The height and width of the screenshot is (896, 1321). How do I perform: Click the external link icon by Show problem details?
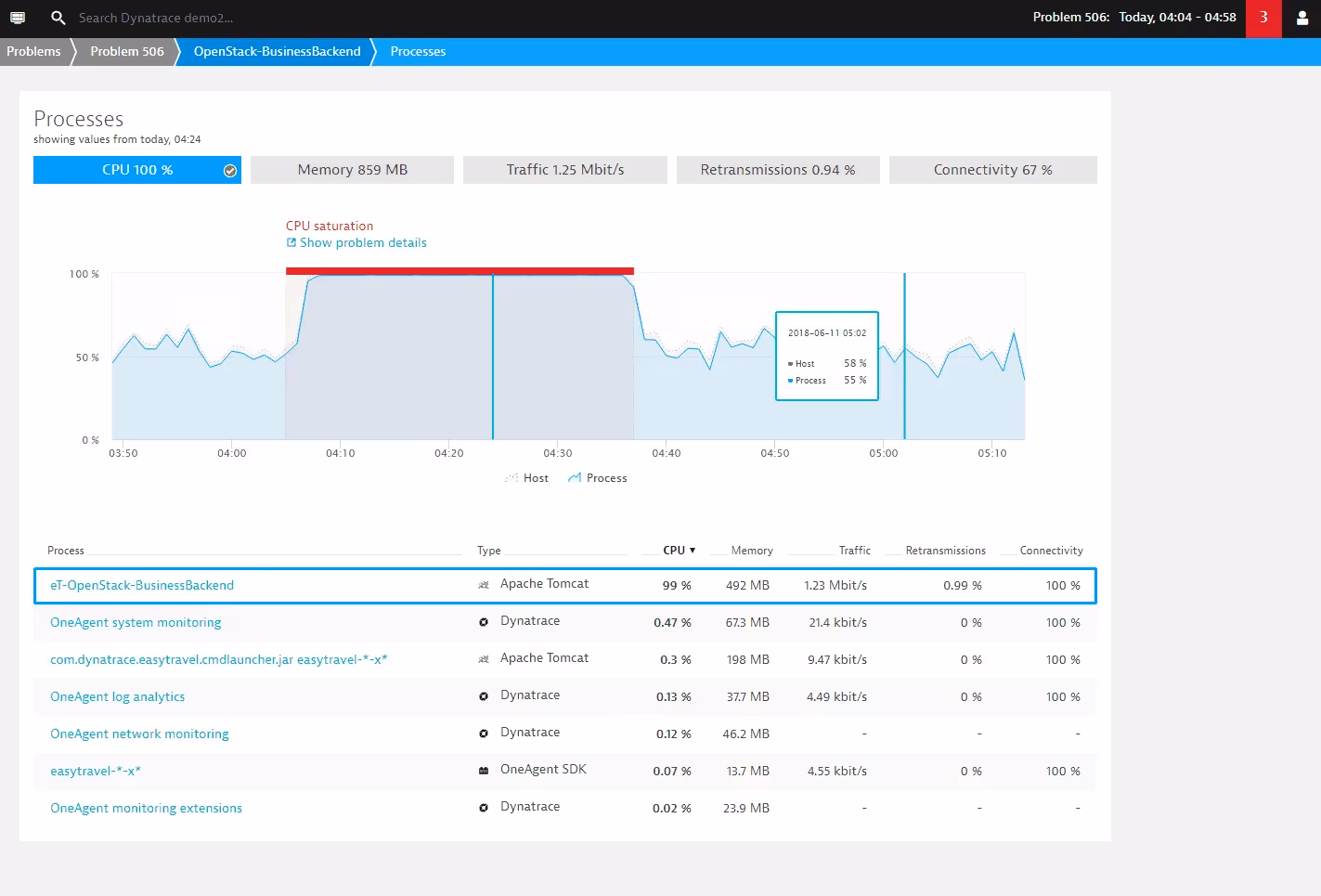point(291,242)
